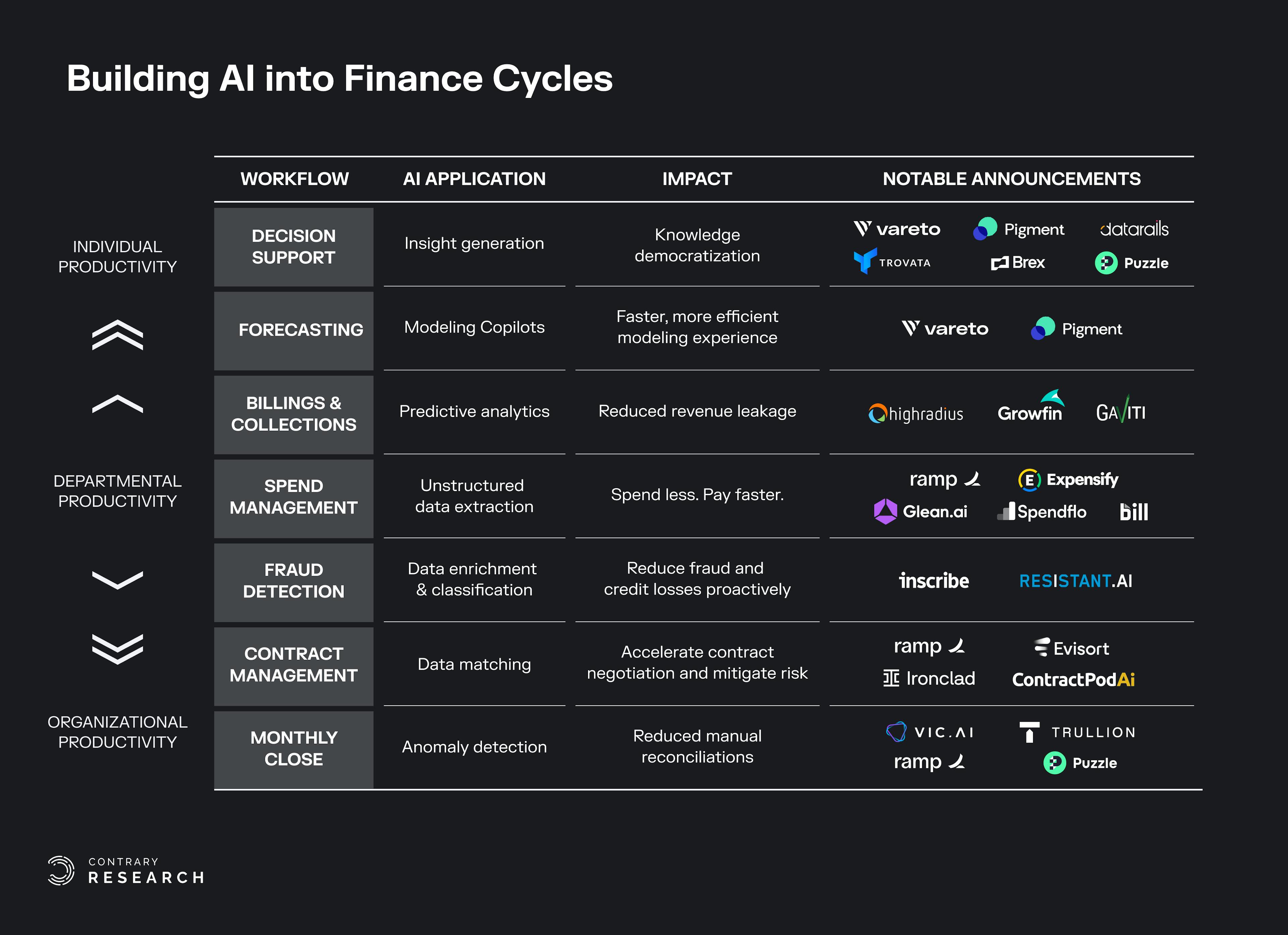The width and height of the screenshot is (1288, 935).
Task: Click the Vic.ai logo
Action: [930, 732]
